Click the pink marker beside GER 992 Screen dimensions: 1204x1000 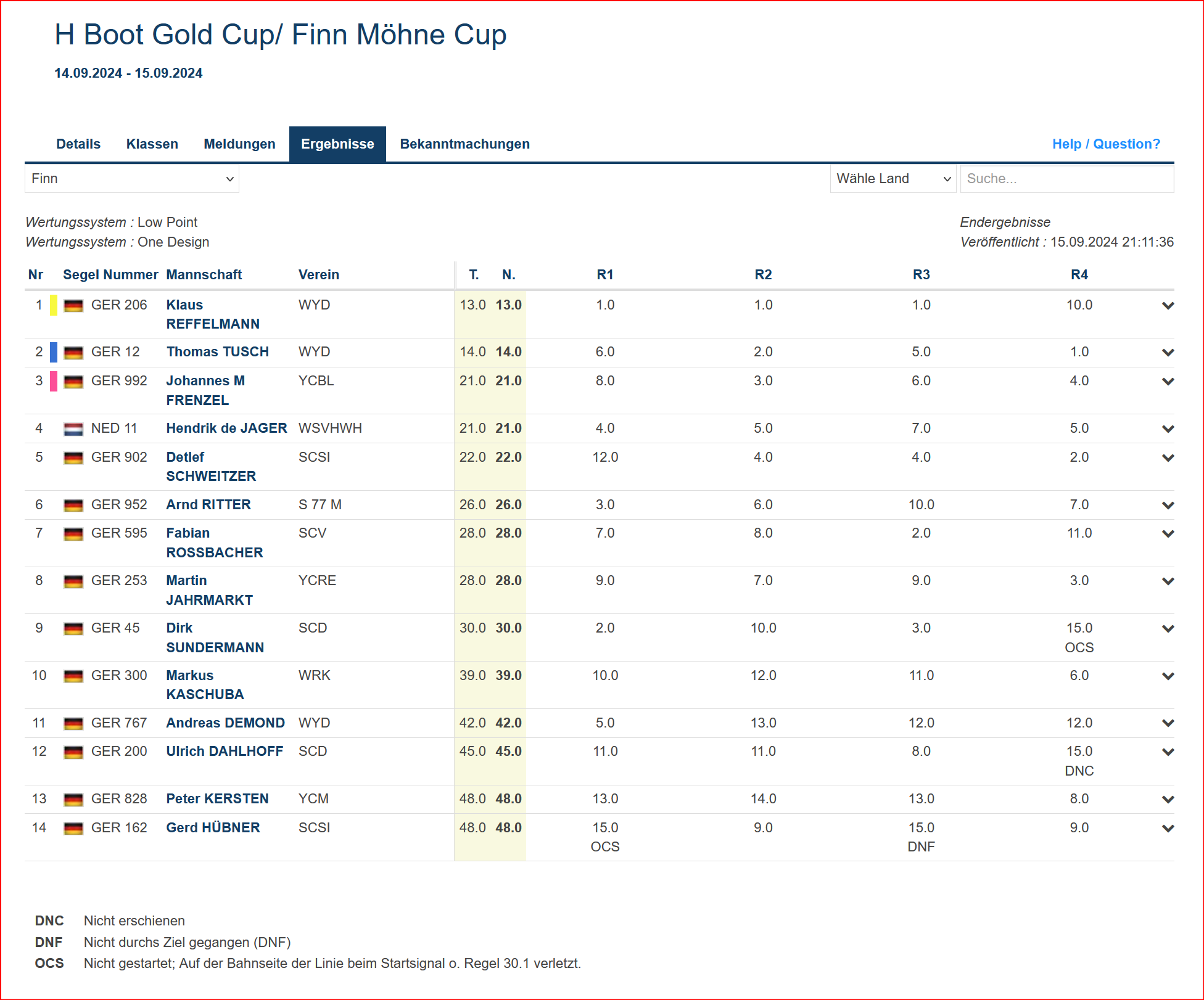pos(54,381)
